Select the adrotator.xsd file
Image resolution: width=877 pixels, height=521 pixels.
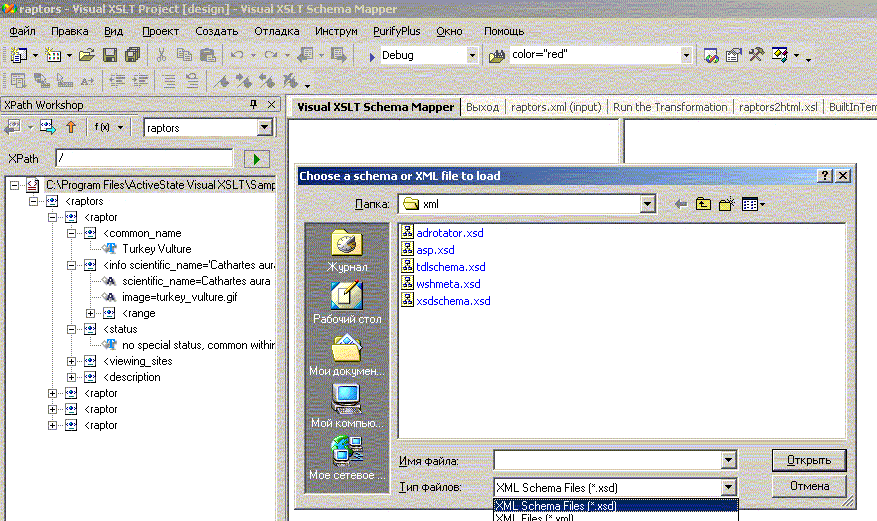pyautogui.click(x=442, y=233)
